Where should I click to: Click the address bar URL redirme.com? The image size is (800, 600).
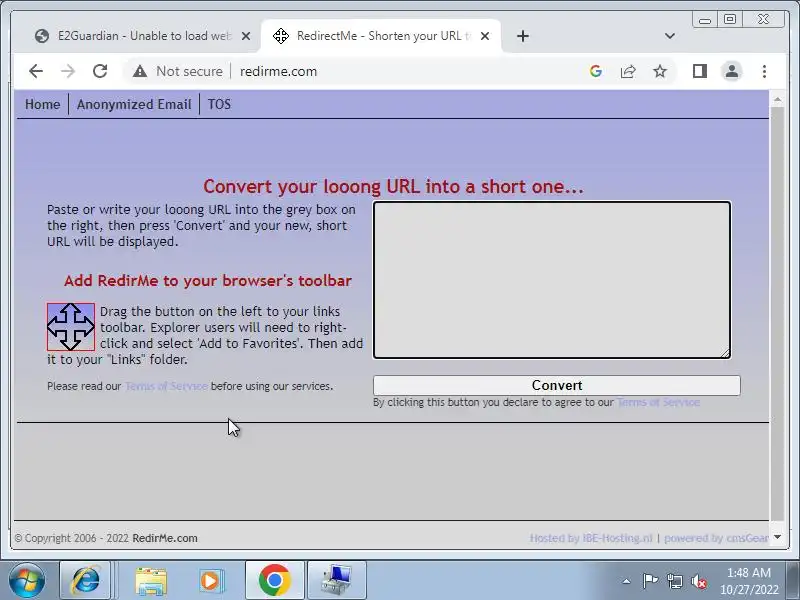(x=279, y=71)
